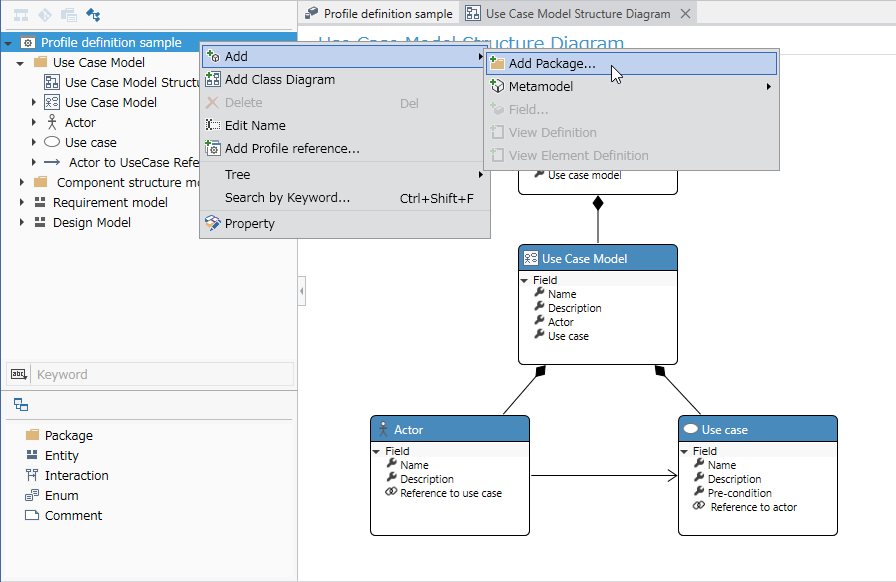Select Name field in the Actor box

(x=414, y=465)
